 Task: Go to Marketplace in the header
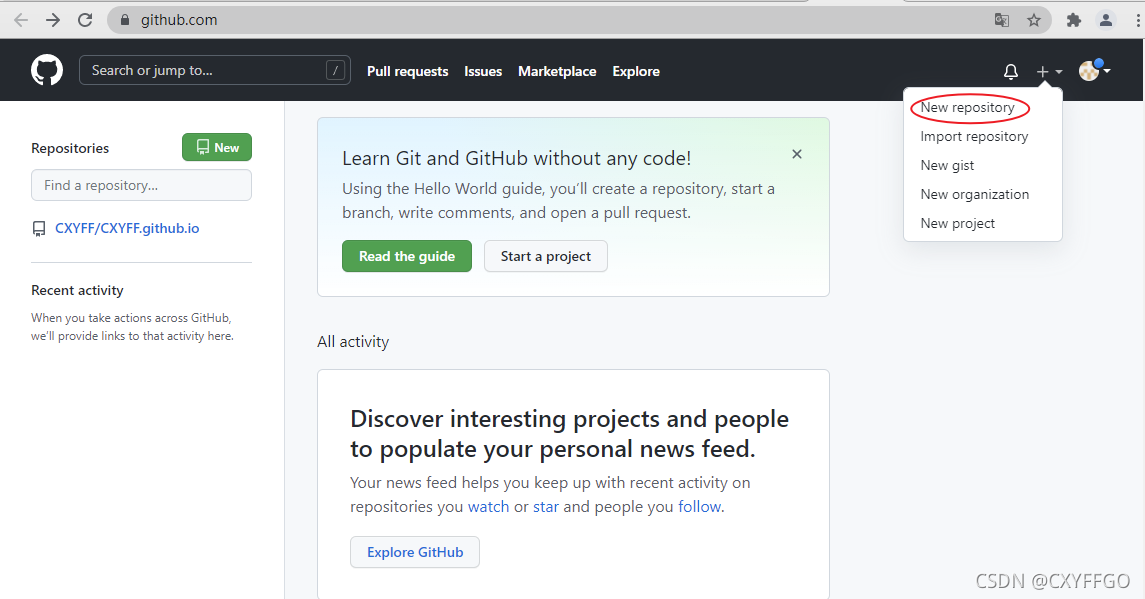557,72
